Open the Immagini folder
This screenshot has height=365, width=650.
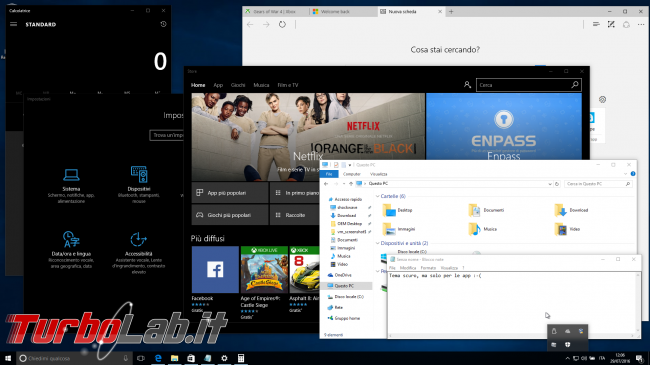point(399,229)
